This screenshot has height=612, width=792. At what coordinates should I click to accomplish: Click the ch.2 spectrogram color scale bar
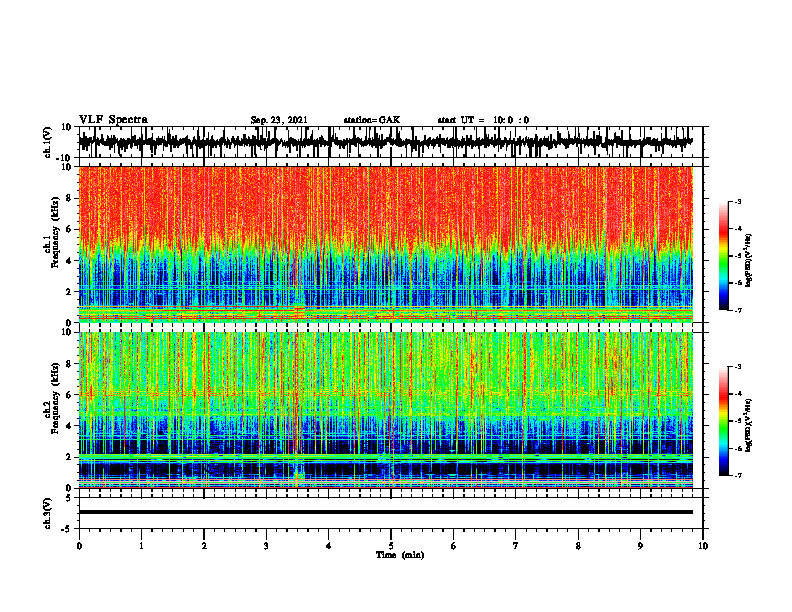(x=723, y=421)
